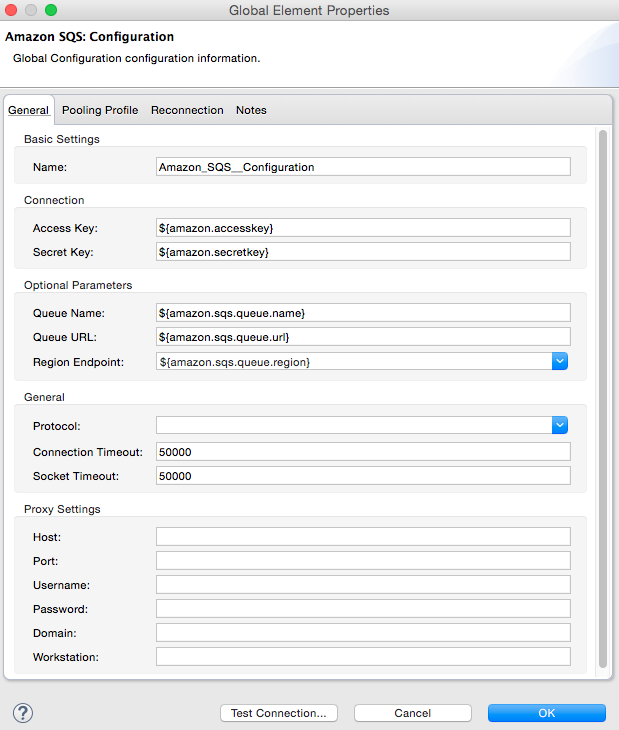The image size is (619, 730).
Task: Switch to the General tab
Action: (x=28, y=110)
